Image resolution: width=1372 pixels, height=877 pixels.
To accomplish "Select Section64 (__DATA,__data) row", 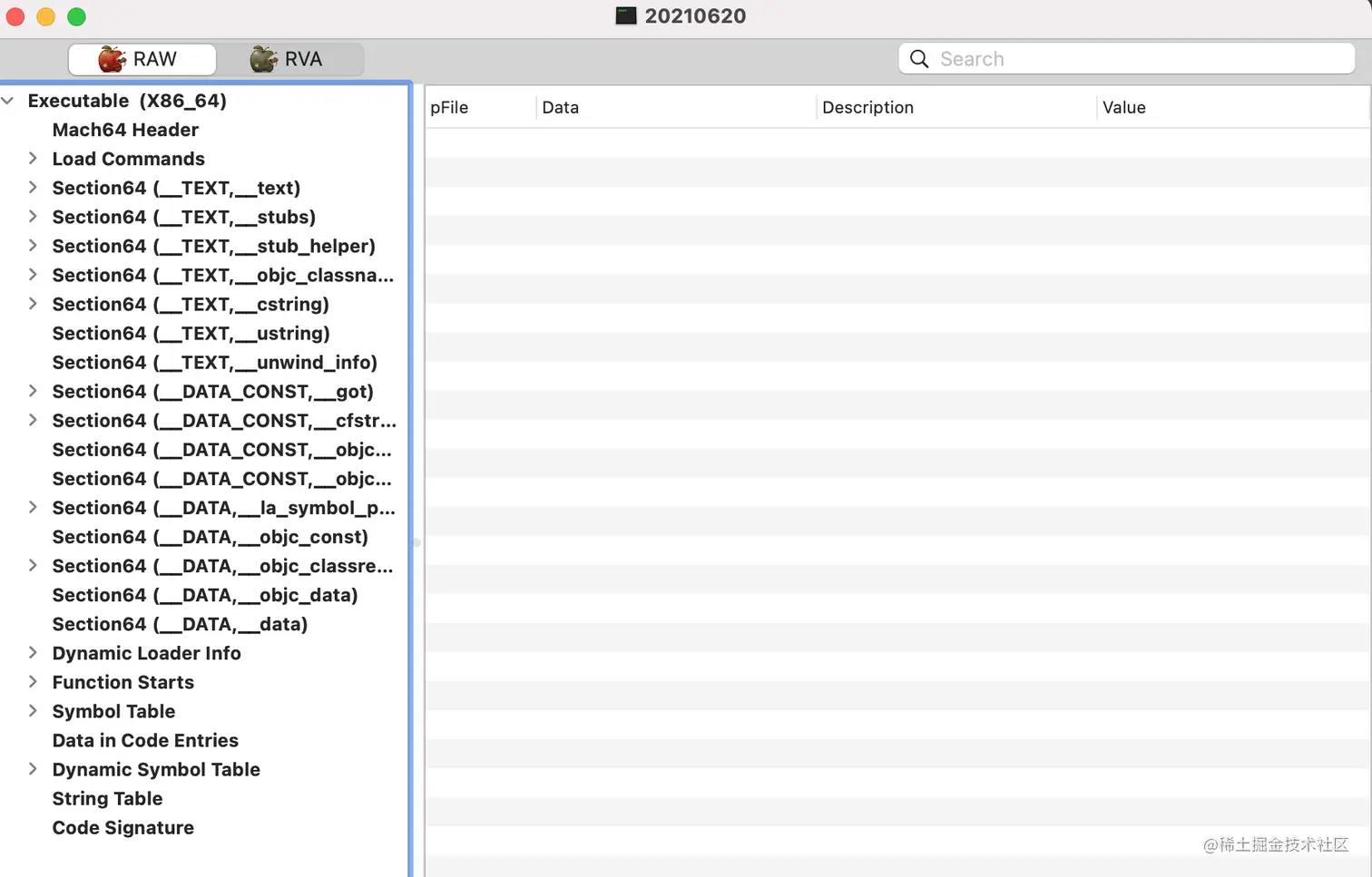I will pyautogui.click(x=180, y=623).
